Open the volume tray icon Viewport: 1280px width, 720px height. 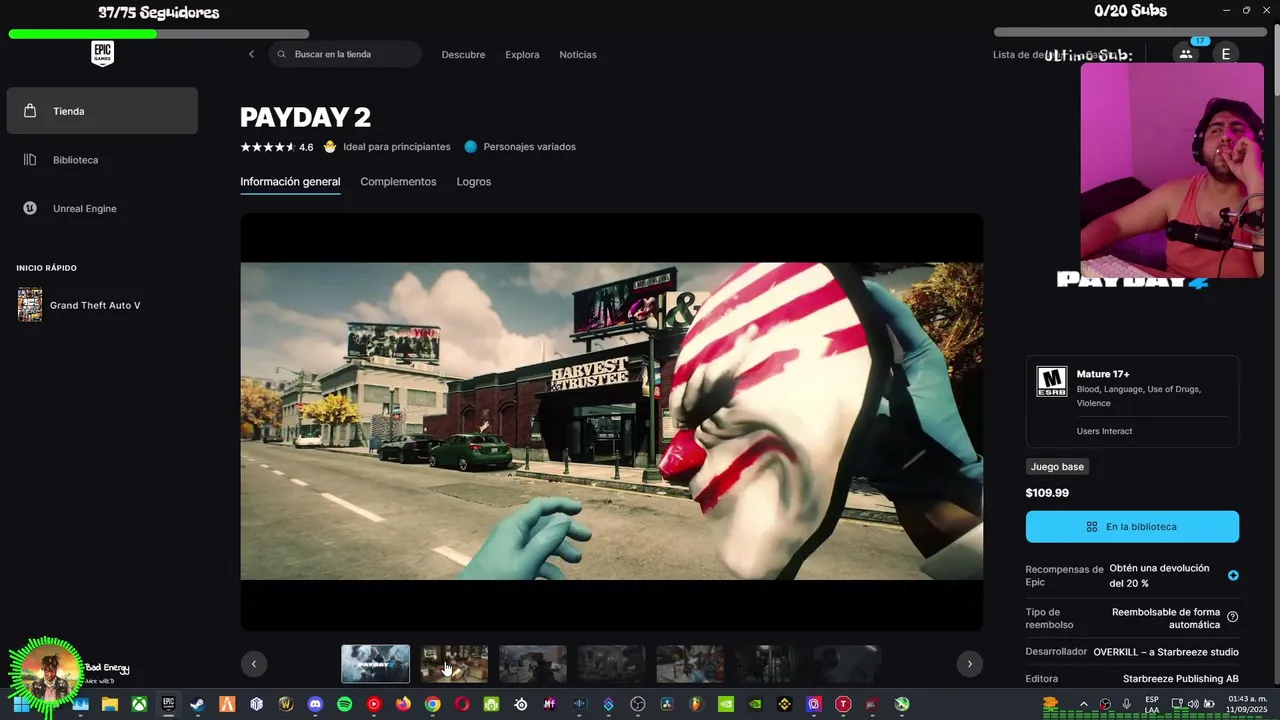(x=1194, y=704)
